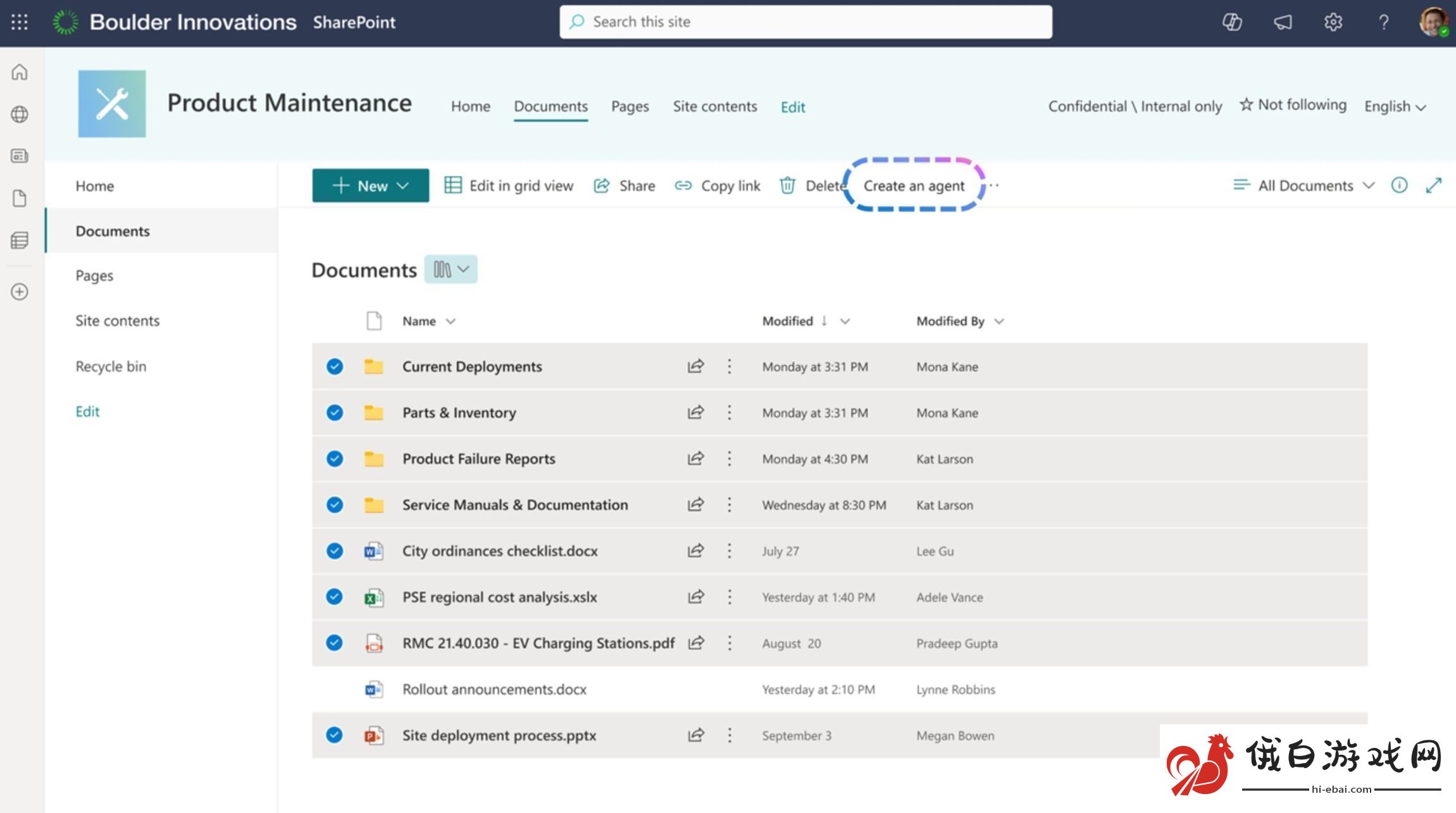Open Documents tab in the top site navigation
Viewport: 1456px width, 813px height.
(551, 106)
